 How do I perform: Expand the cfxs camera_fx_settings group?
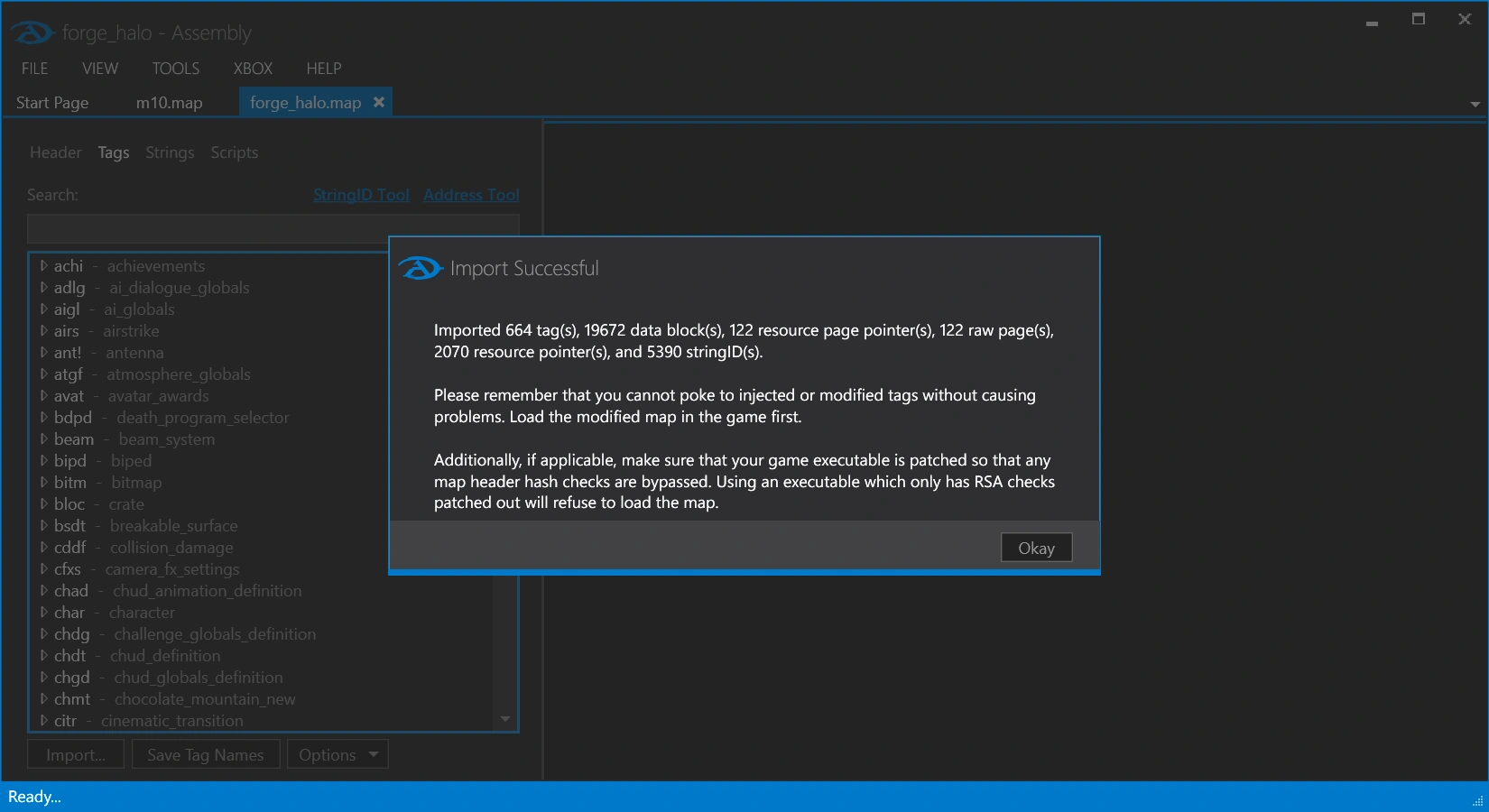click(43, 569)
